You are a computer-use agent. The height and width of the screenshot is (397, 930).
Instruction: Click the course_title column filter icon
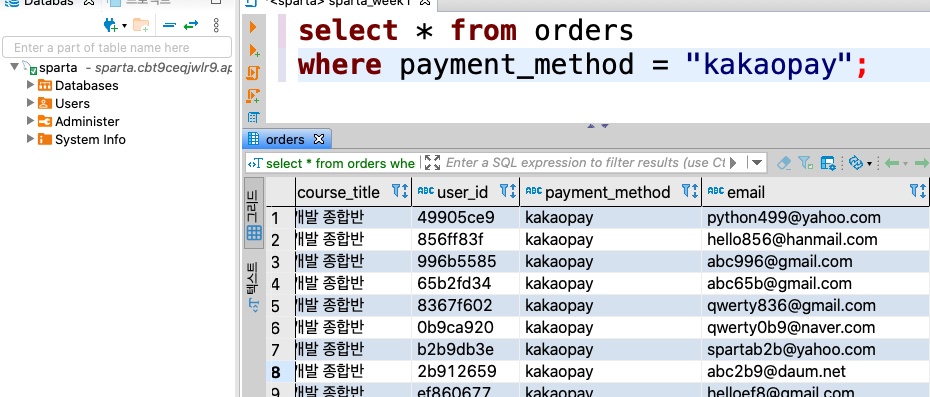point(400,191)
